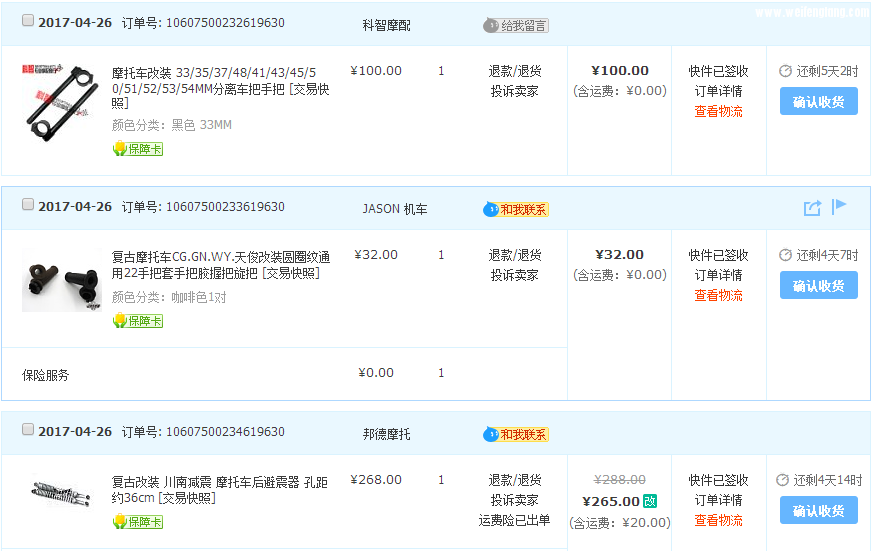Click flag icon in JASON 机车 order header

(x=838, y=206)
